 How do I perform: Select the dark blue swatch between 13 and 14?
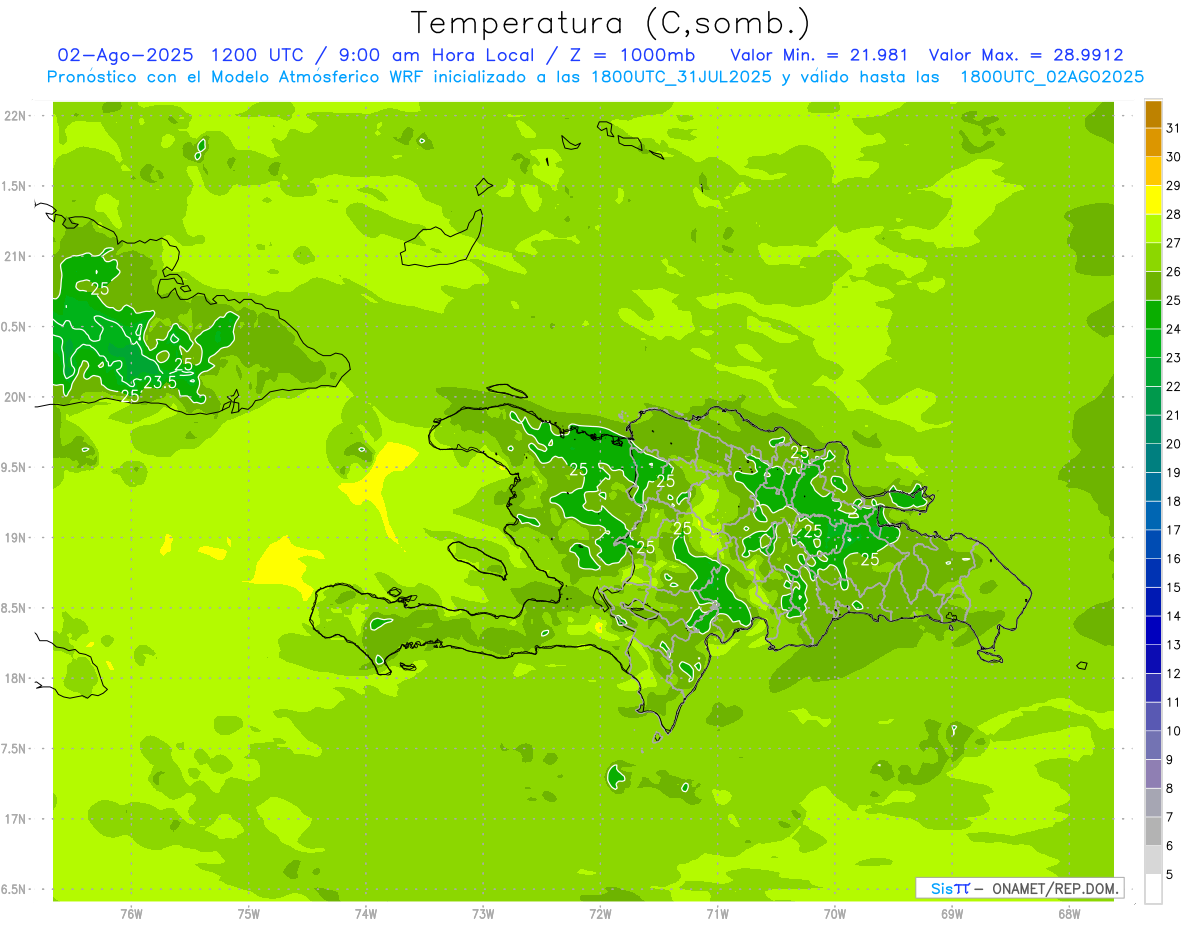click(x=1153, y=631)
